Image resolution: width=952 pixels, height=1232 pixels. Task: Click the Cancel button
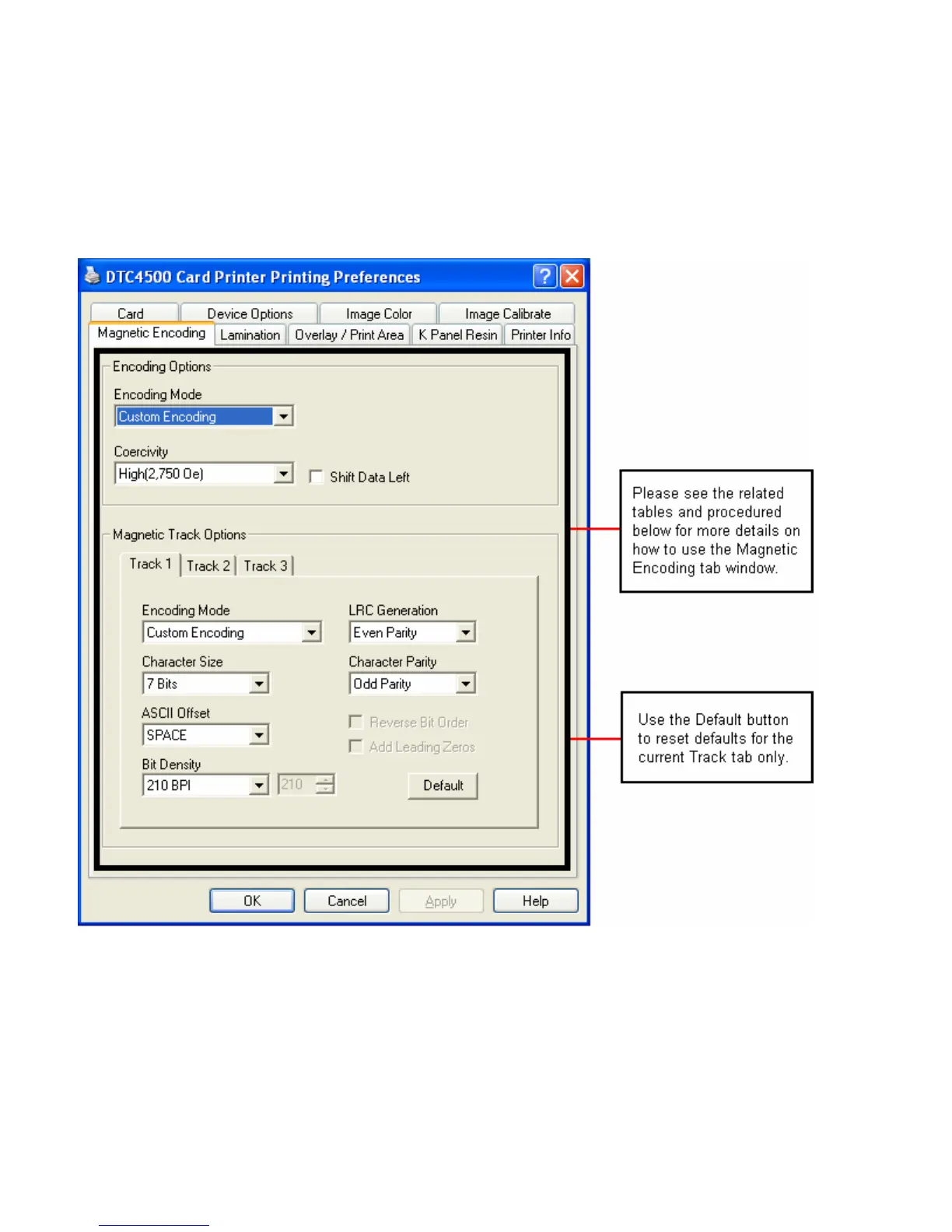(x=347, y=901)
